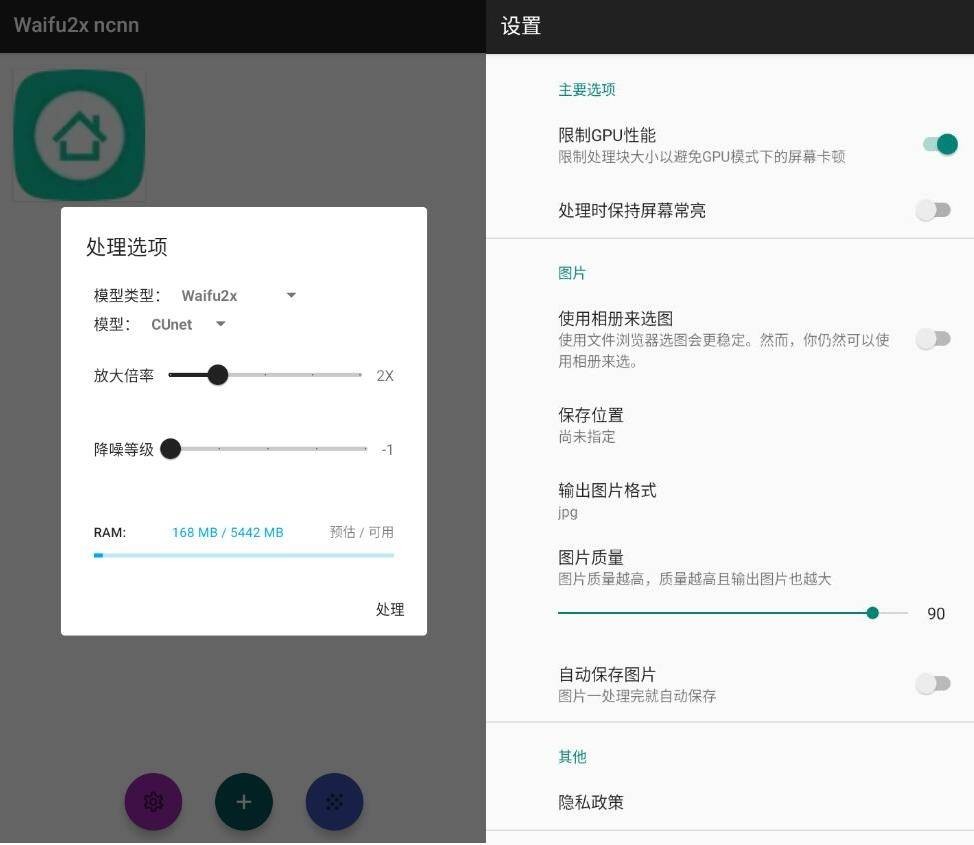Click the 放大倍率 slider handle
This screenshot has width=974, height=845.
[x=217, y=375]
